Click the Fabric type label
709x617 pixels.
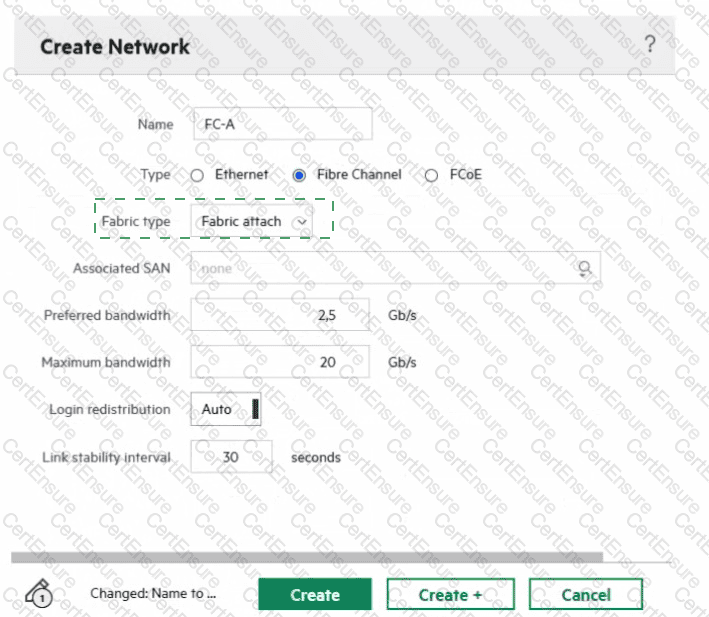[136, 221]
